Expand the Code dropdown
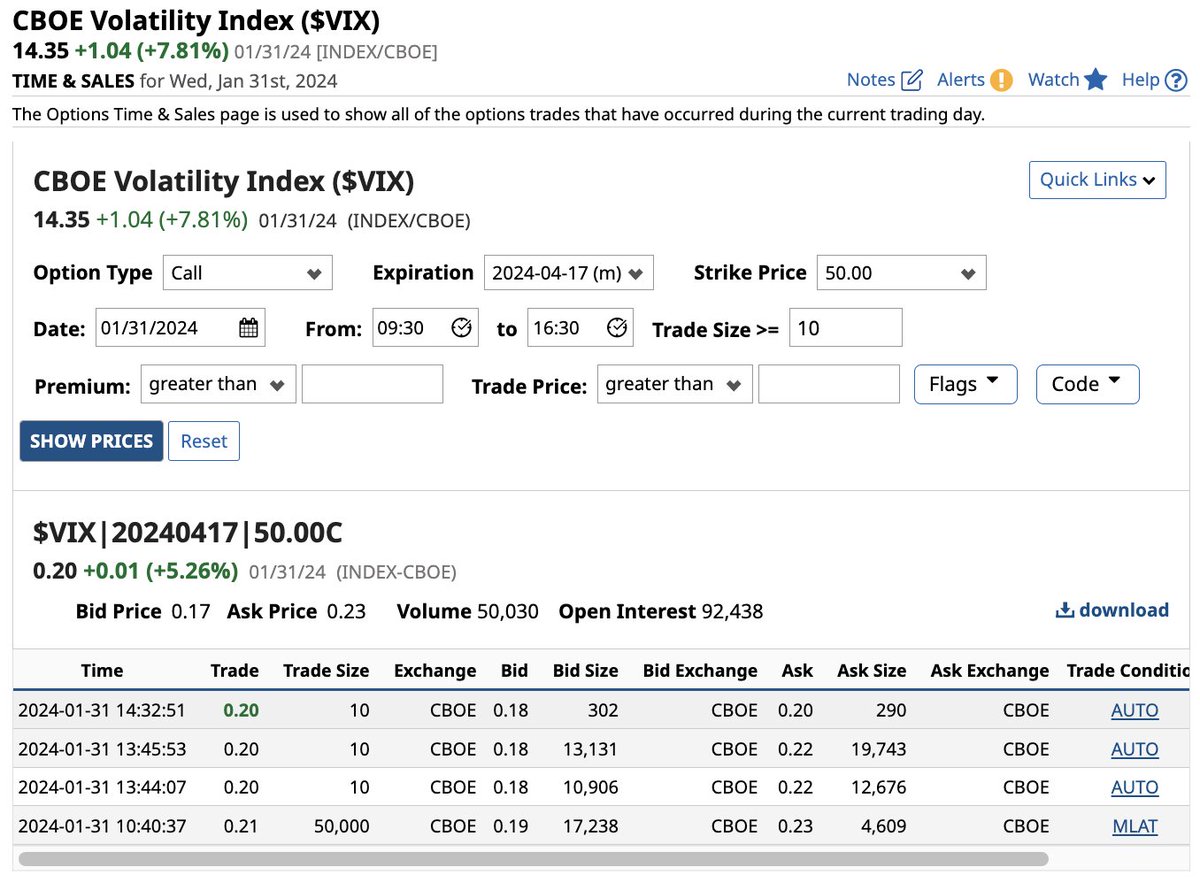Image resolution: width=1200 pixels, height=890 pixels. [x=1087, y=383]
